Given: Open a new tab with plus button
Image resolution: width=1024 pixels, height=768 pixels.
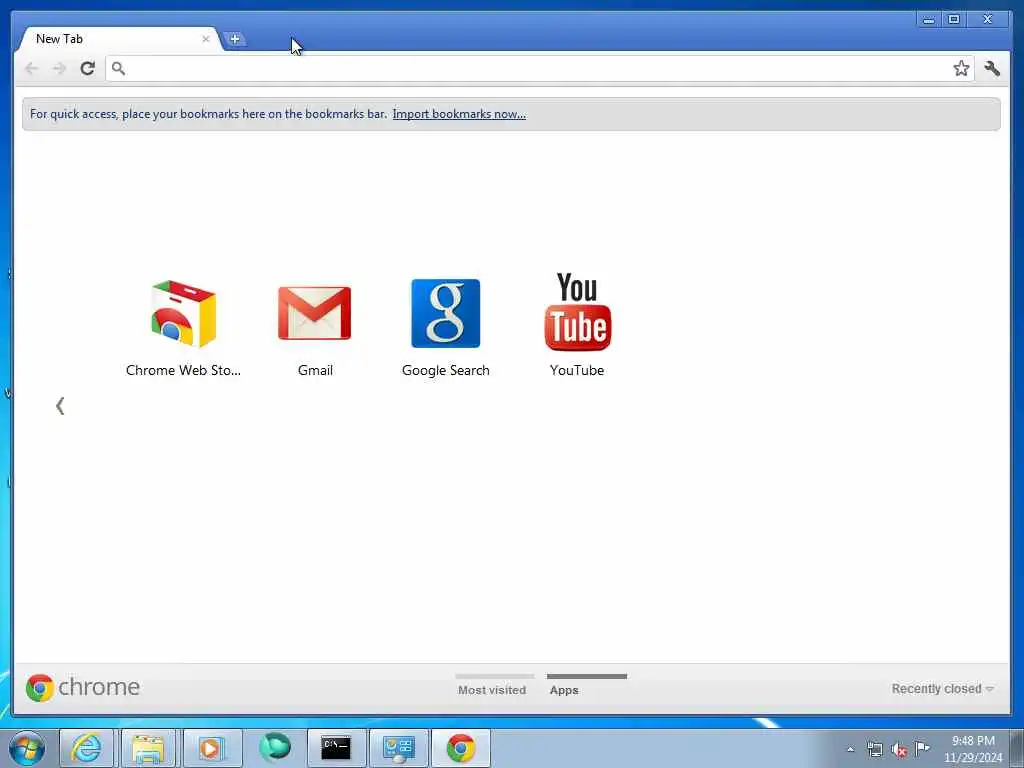Looking at the screenshot, I should tap(234, 39).
